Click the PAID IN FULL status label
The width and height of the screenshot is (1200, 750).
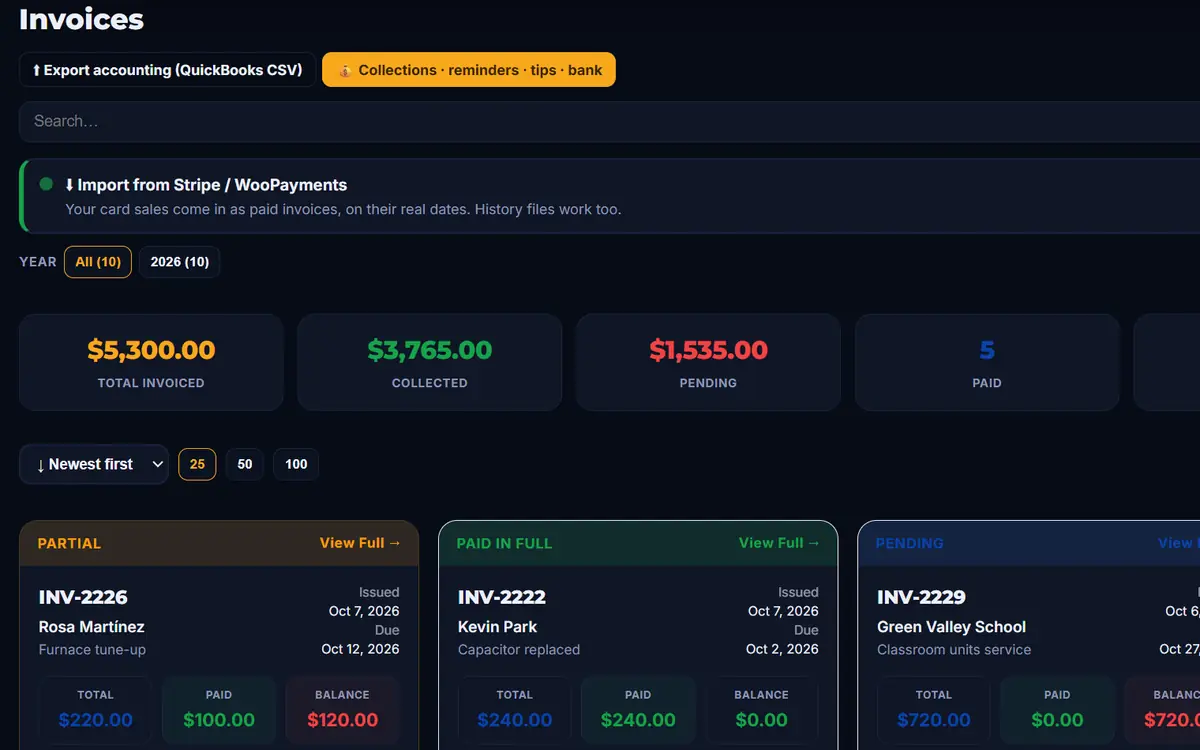(x=504, y=544)
